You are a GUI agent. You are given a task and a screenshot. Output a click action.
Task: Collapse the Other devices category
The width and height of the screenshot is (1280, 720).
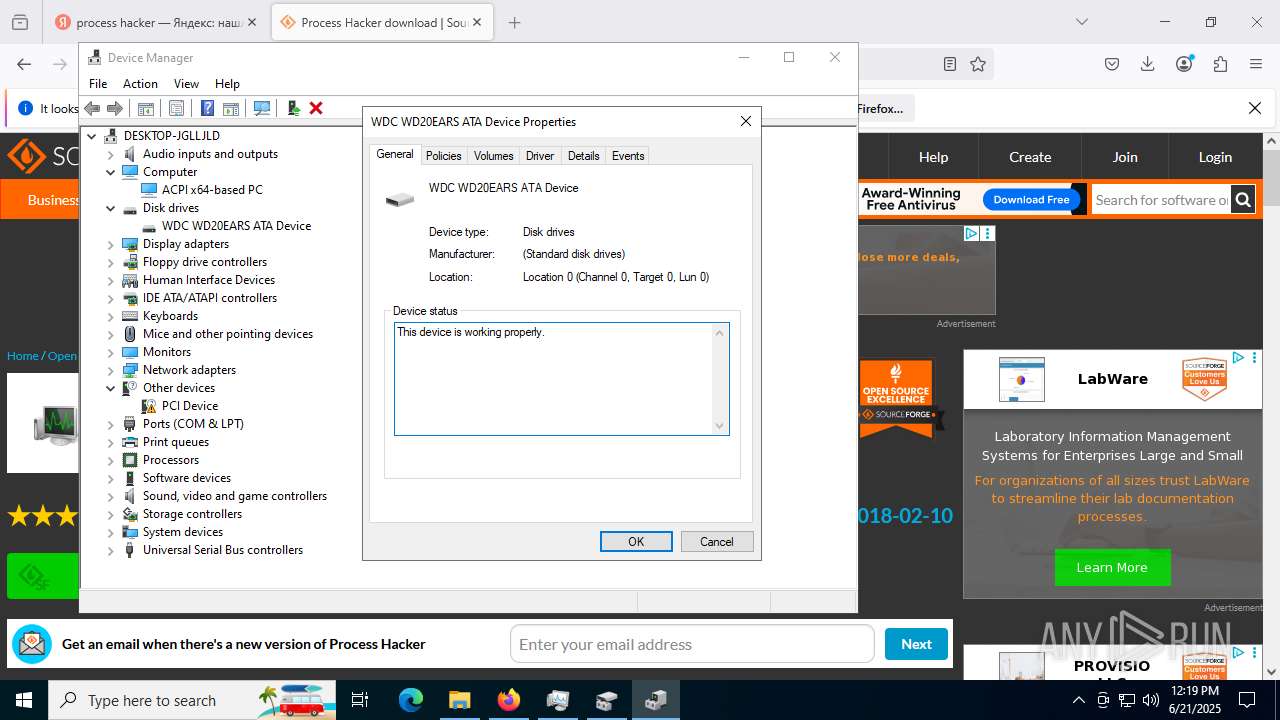(111, 388)
